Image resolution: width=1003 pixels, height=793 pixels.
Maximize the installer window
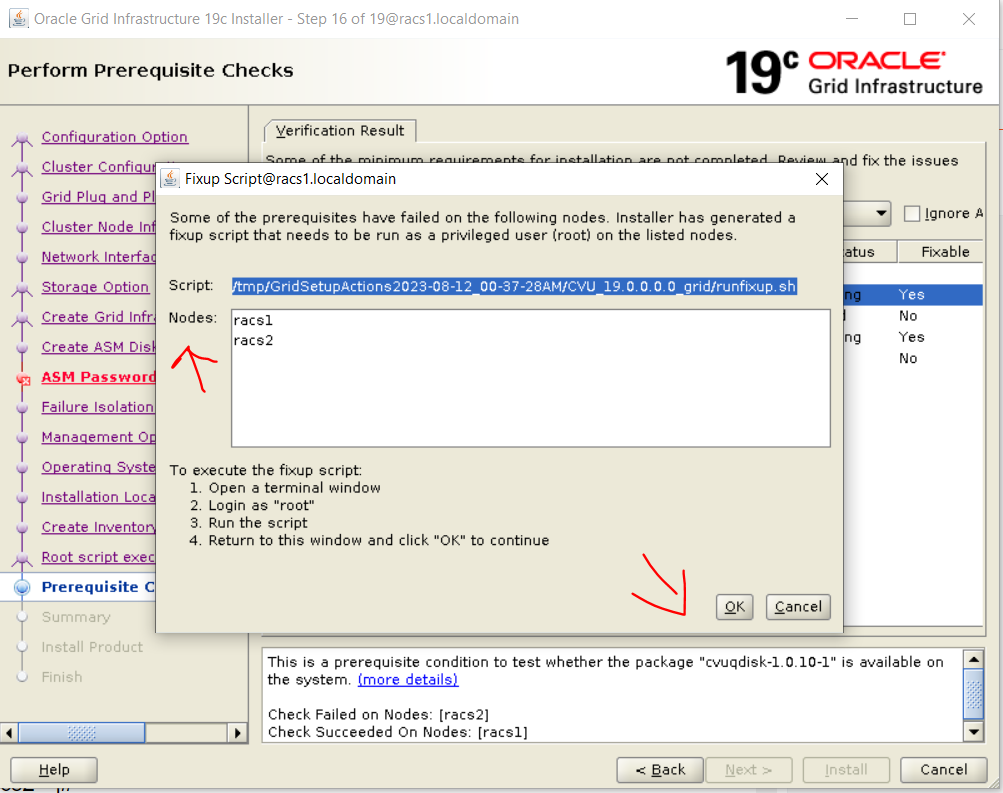(x=910, y=19)
